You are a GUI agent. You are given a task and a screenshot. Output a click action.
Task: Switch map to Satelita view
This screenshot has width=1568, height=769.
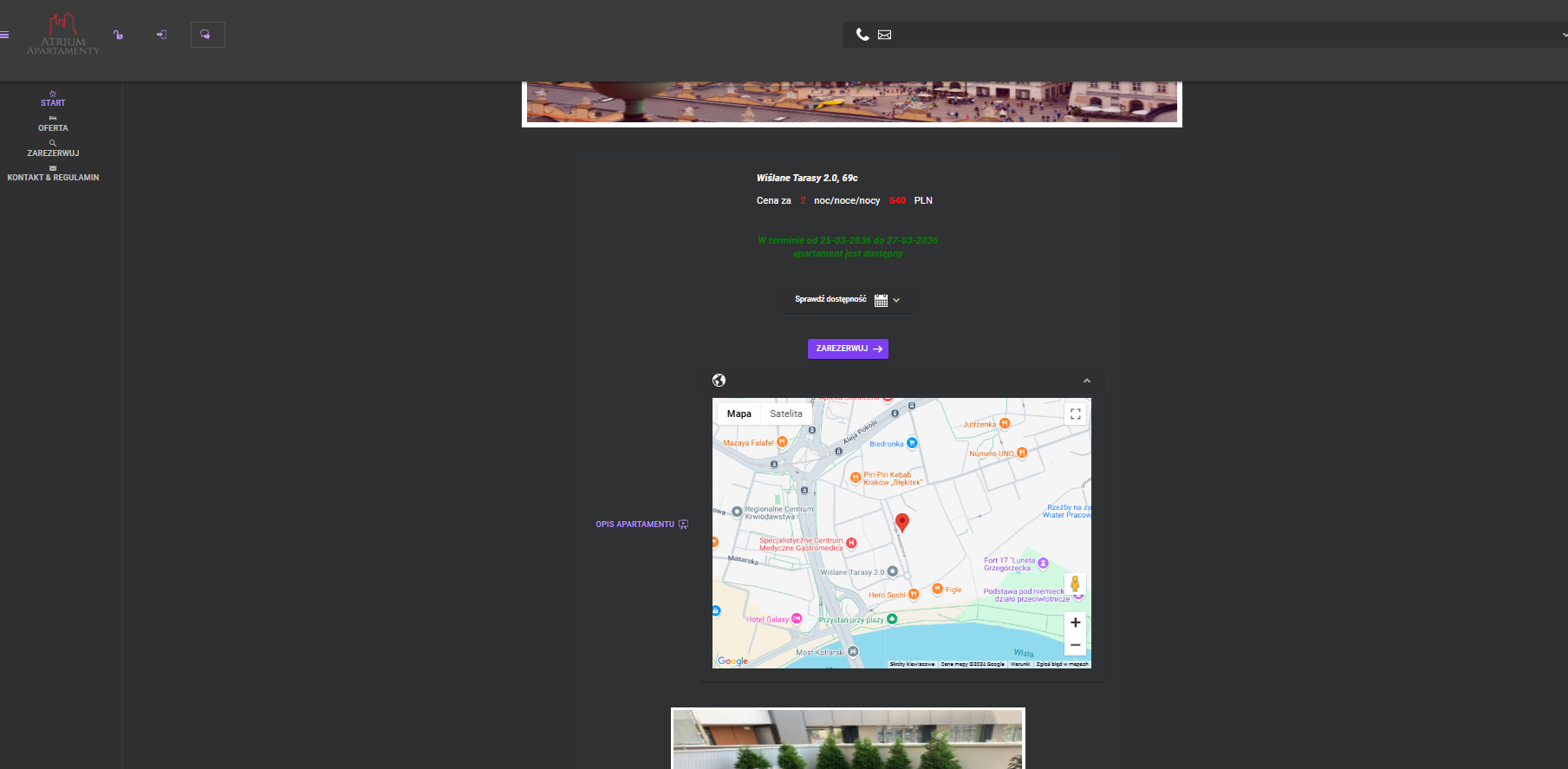click(785, 414)
